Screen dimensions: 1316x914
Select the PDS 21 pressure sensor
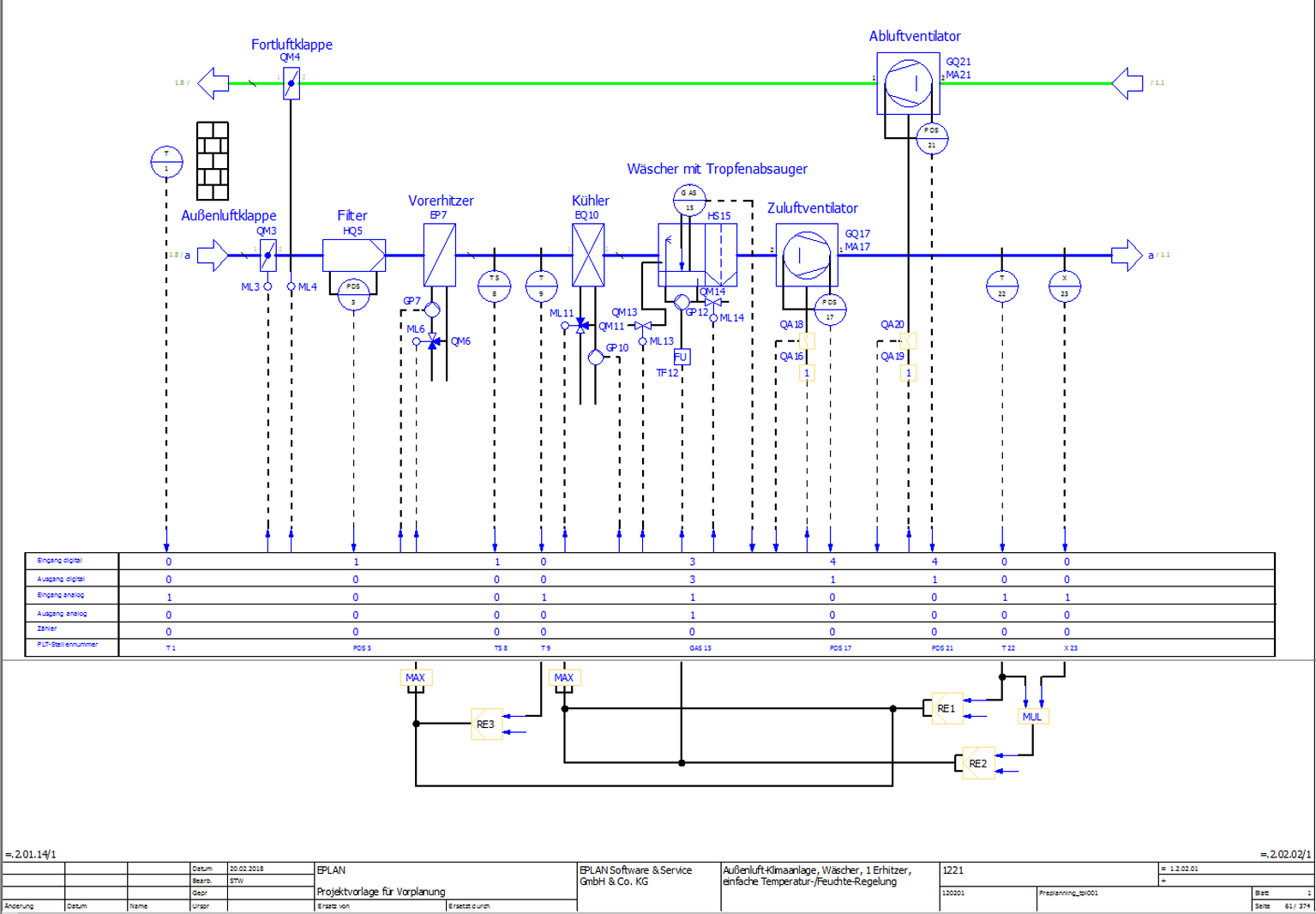tap(932, 138)
